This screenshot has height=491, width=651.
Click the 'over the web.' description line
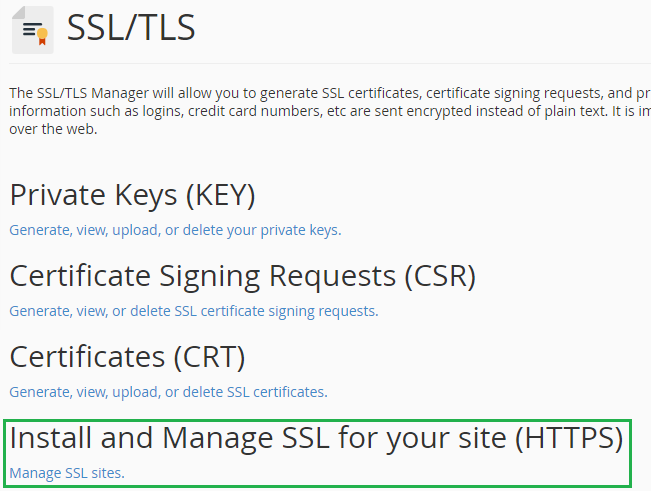(53, 129)
